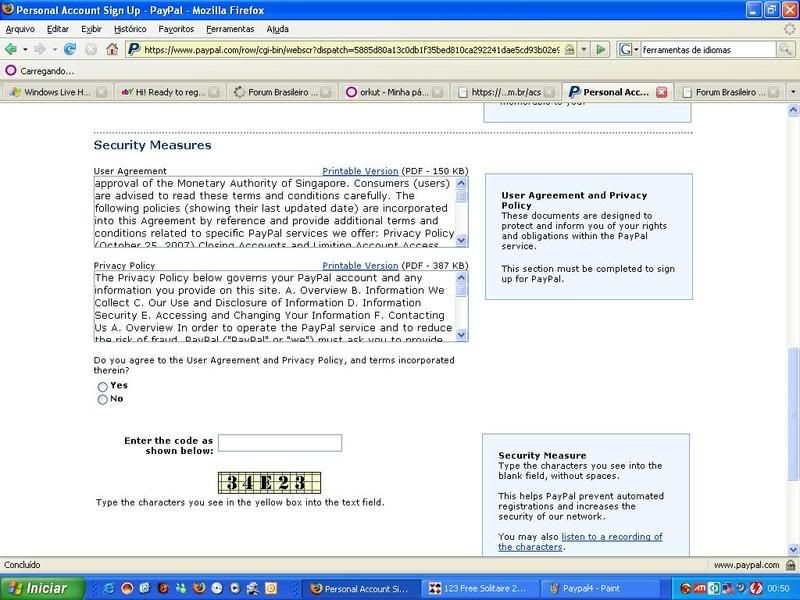This screenshot has width=800, height=600.
Task: Switch to the https://...m.br/acs tab
Action: point(505,92)
